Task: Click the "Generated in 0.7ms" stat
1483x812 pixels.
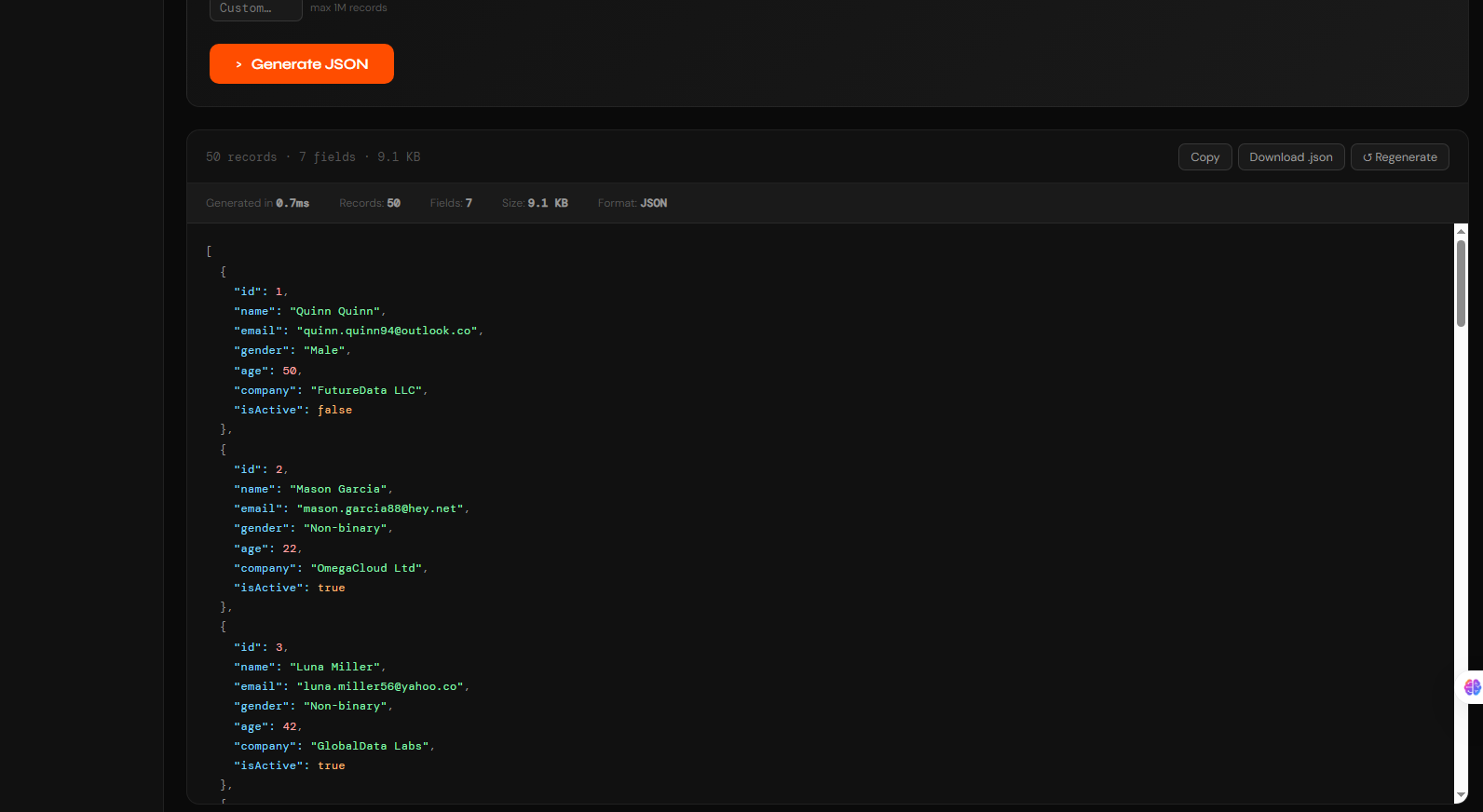Action: point(257,203)
